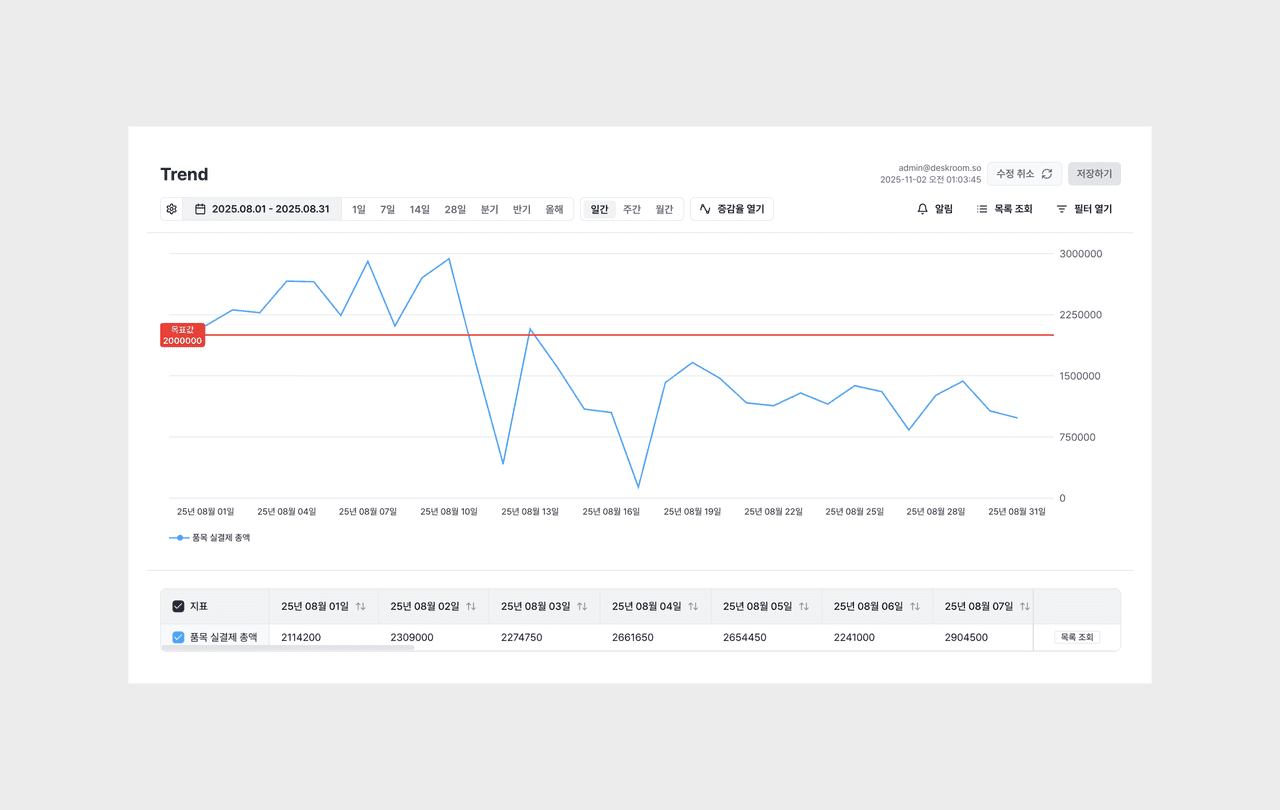Image resolution: width=1280 pixels, height=810 pixels.
Task: Click x-axis label 25년 08월 16일
Action: point(611,511)
